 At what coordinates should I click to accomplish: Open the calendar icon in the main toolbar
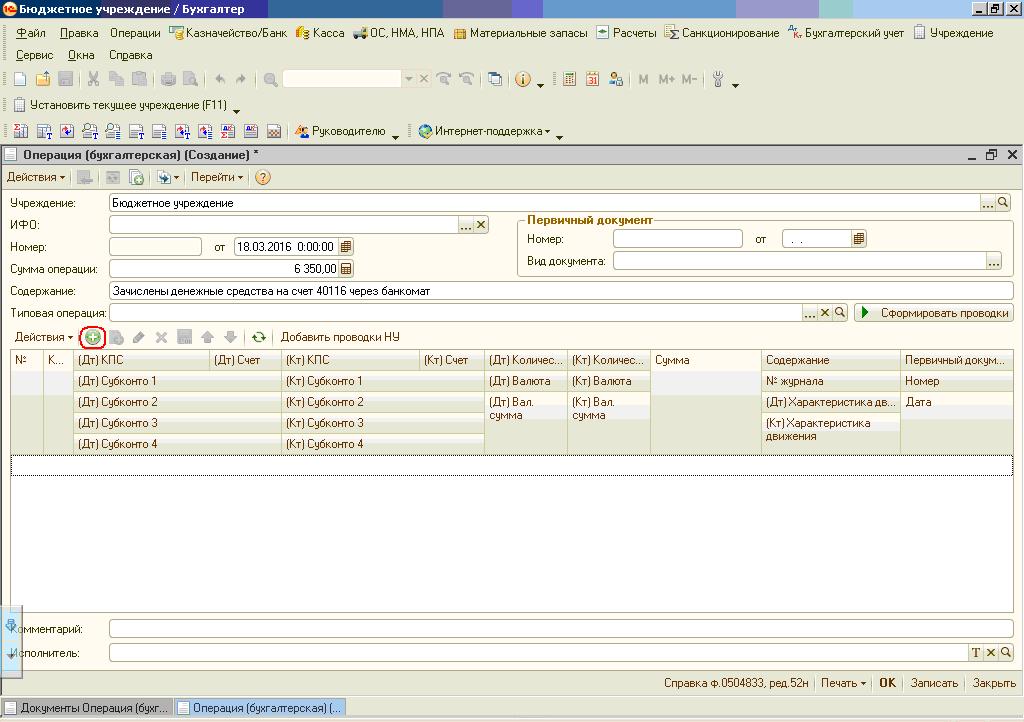[x=592, y=80]
